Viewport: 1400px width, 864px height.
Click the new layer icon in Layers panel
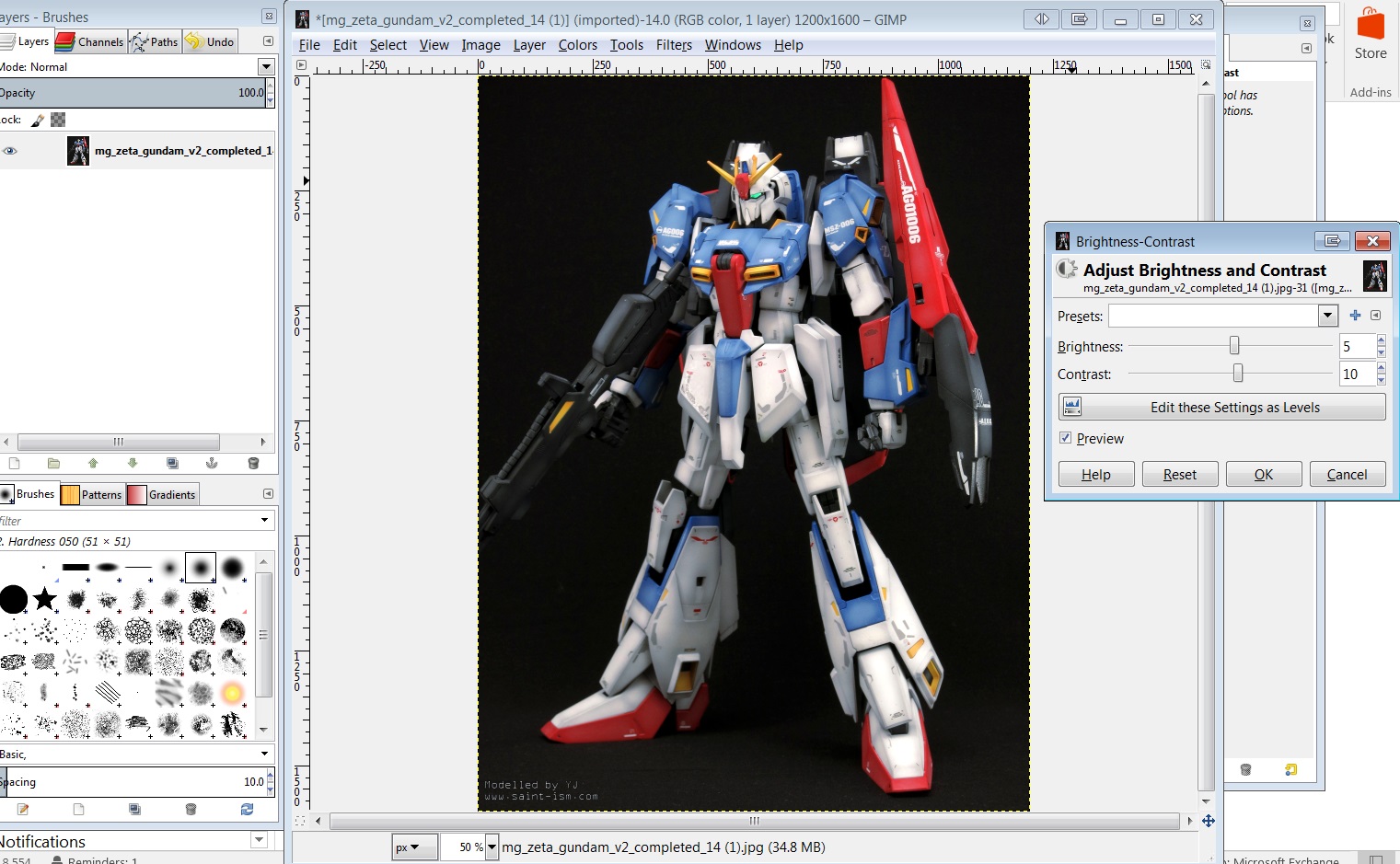pos(14,463)
